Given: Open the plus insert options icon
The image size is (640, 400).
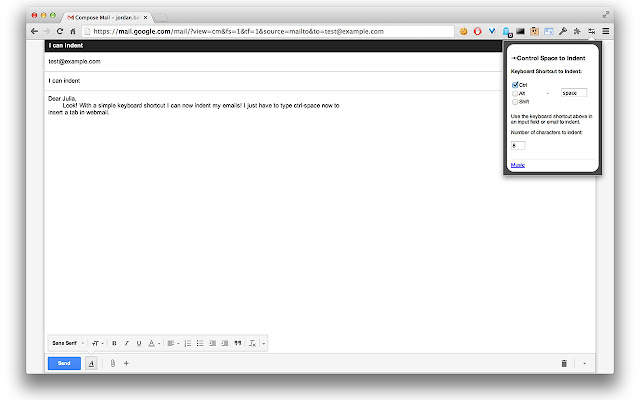Looking at the screenshot, I should 126,363.
